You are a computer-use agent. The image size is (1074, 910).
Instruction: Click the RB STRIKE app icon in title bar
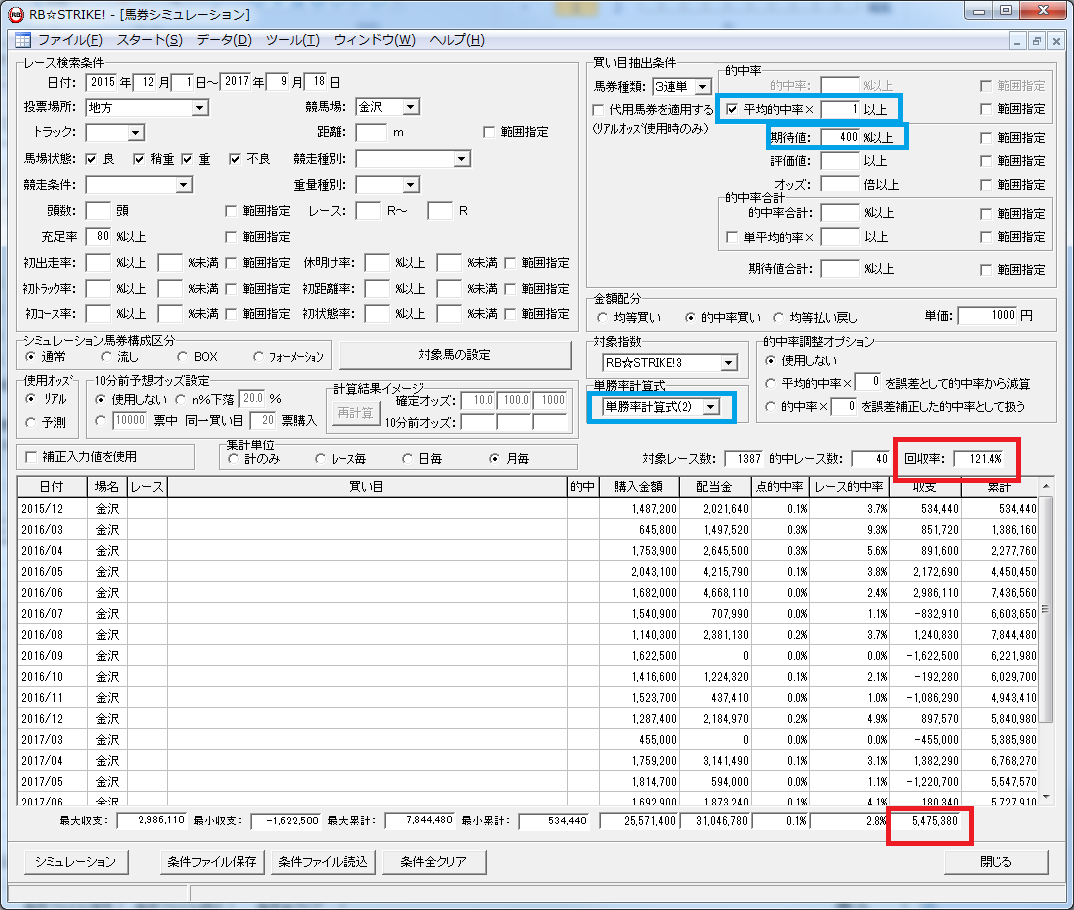point(16,14)
